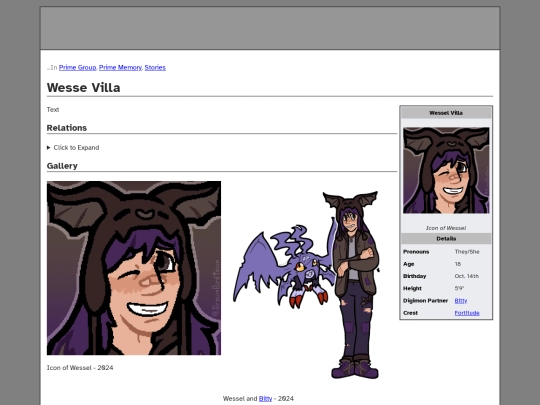Click the Relations section heading
Screen dimensions: 540x405
(67, 128)
